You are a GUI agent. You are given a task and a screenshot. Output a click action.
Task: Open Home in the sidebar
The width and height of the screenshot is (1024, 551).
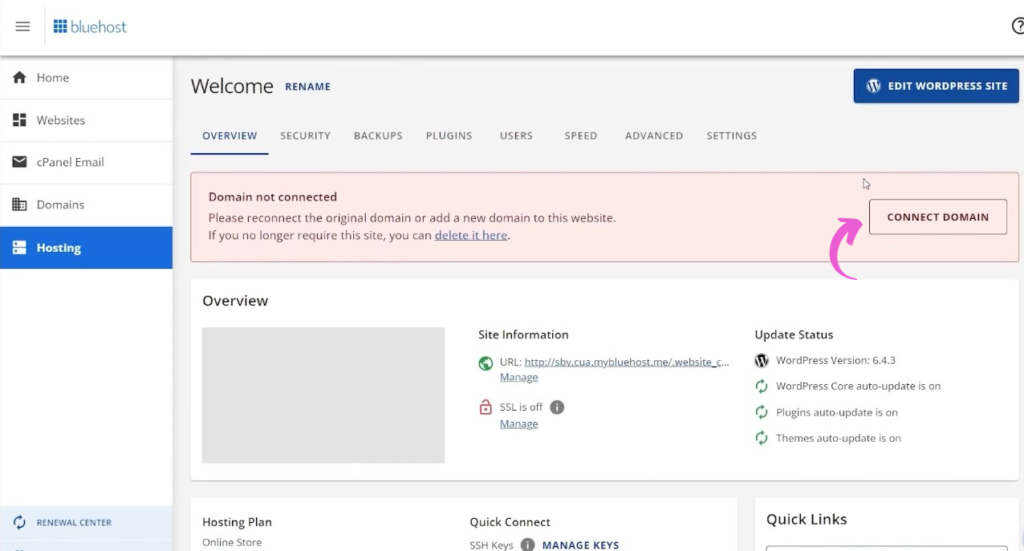coord(86,78)
